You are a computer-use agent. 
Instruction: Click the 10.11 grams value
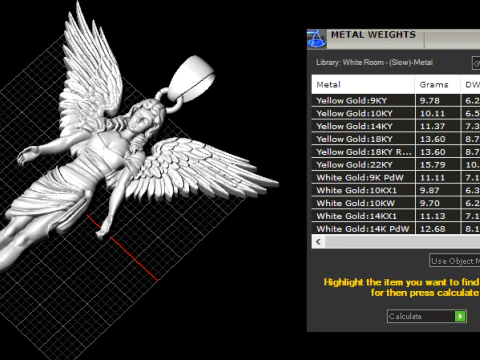pos(432,113)
